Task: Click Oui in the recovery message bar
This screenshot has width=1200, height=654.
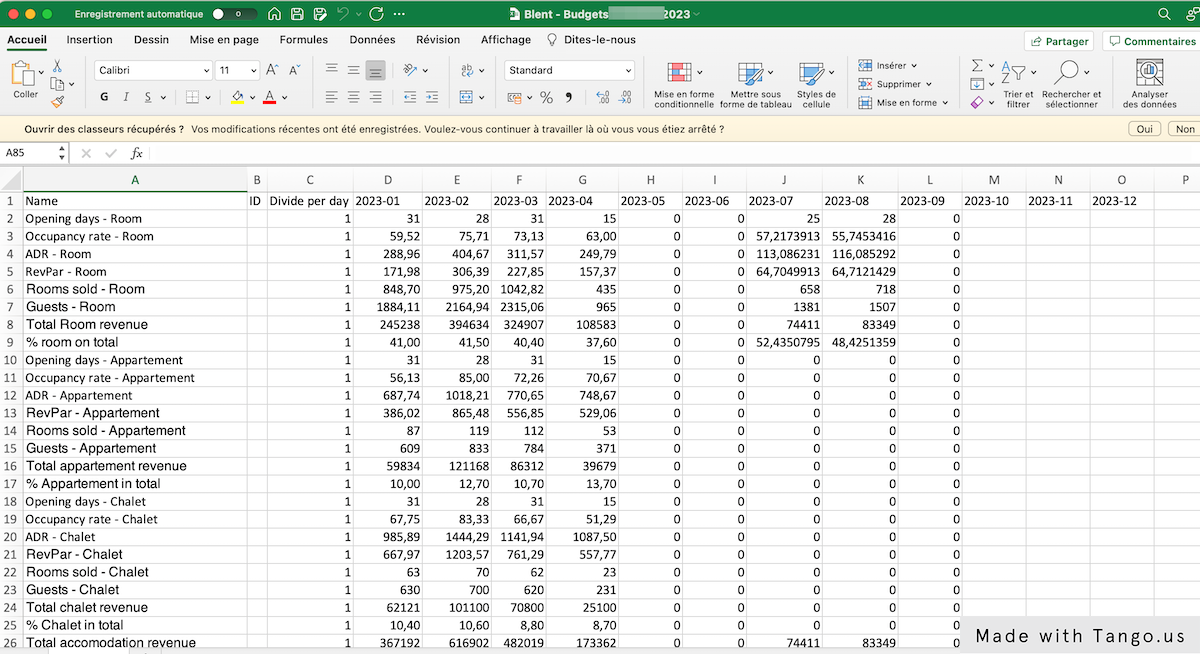Action: pyautogui.click(x=1143, y=130)
